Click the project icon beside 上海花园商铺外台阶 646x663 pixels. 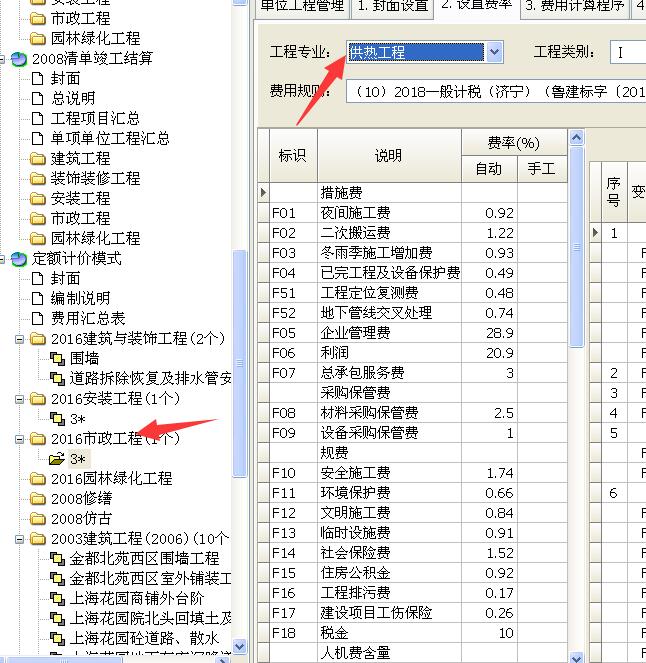pos(57,599)
